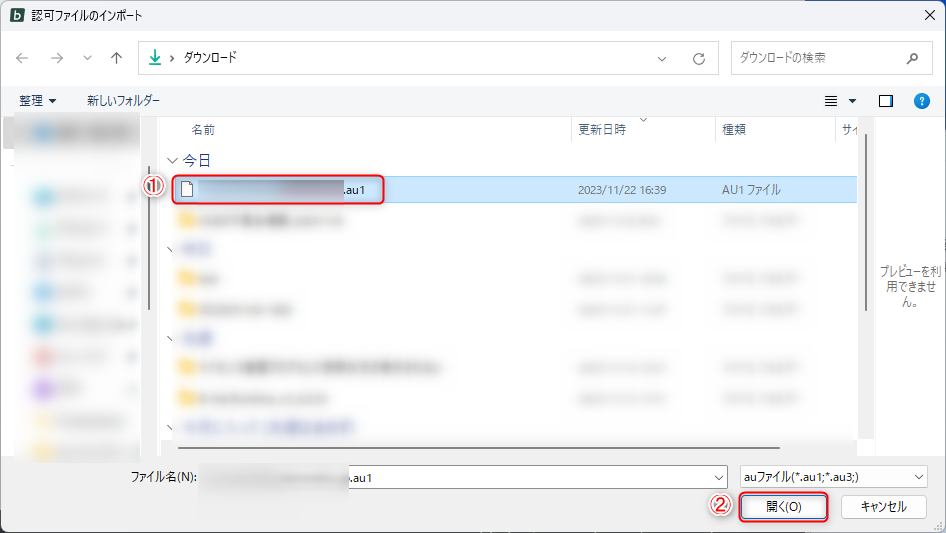
Task: Expand the address bar history dropdown
Action: 662,58
